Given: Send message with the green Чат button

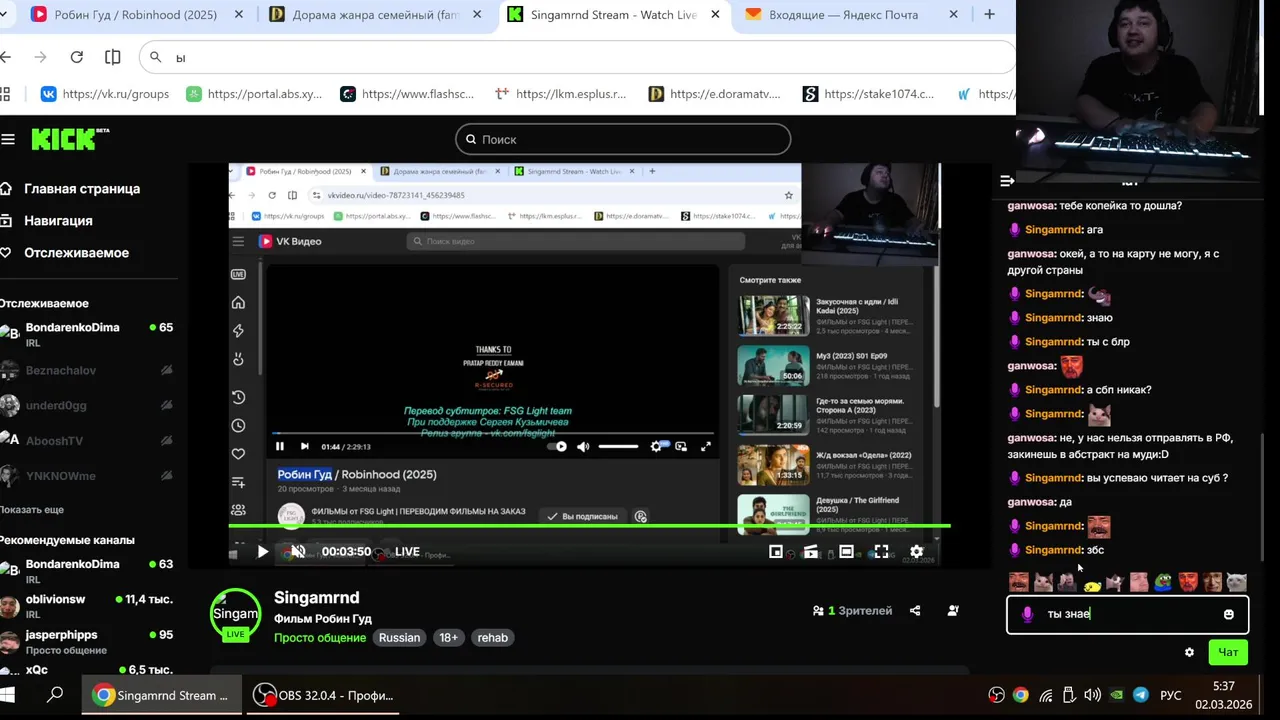Looking at the screenshot, I should [x=1228, y=652].
